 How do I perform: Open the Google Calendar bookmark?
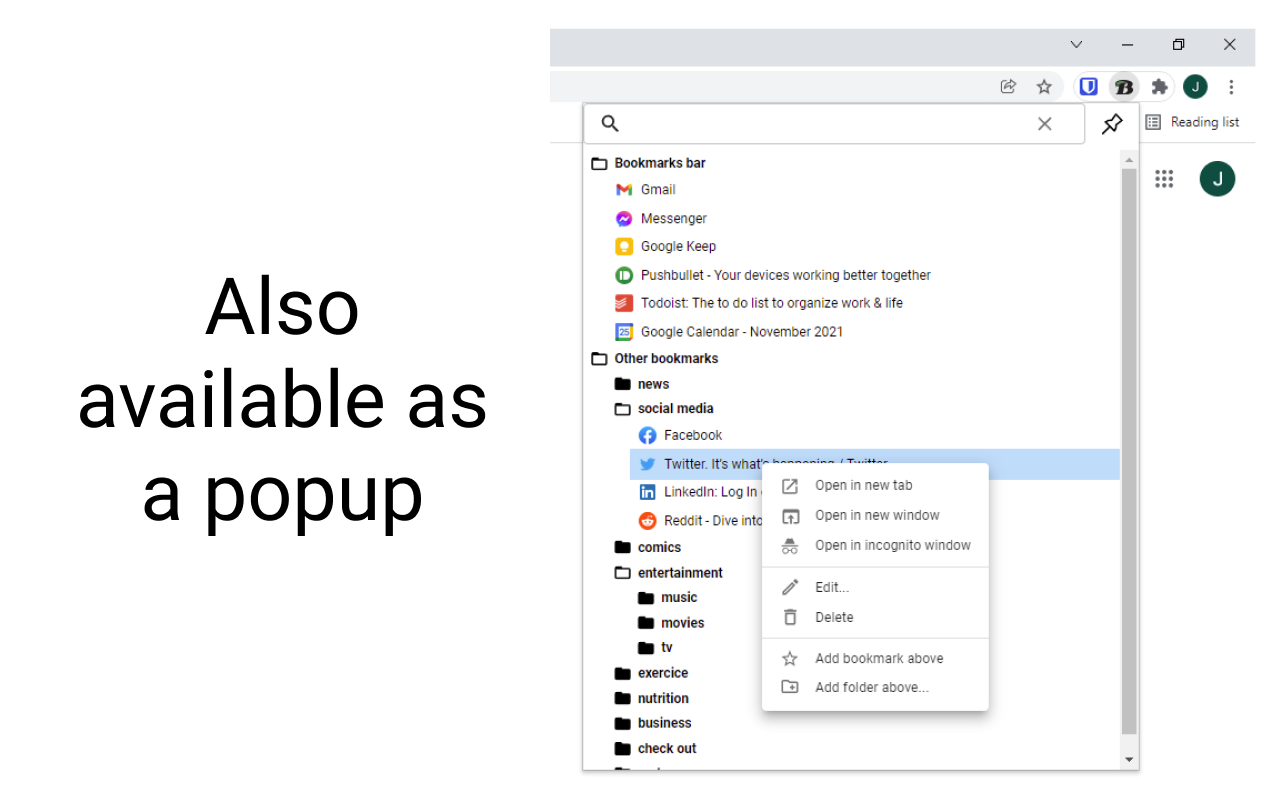click(x=729, y=332)
